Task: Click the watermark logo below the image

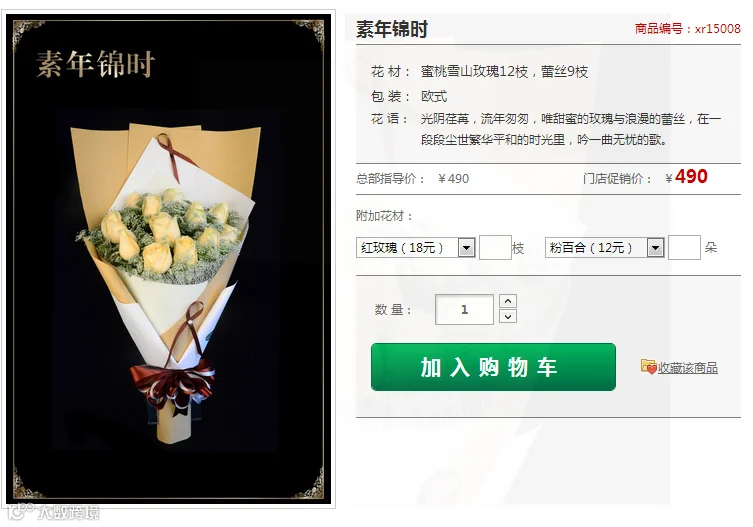Action: tap(53, 512)
